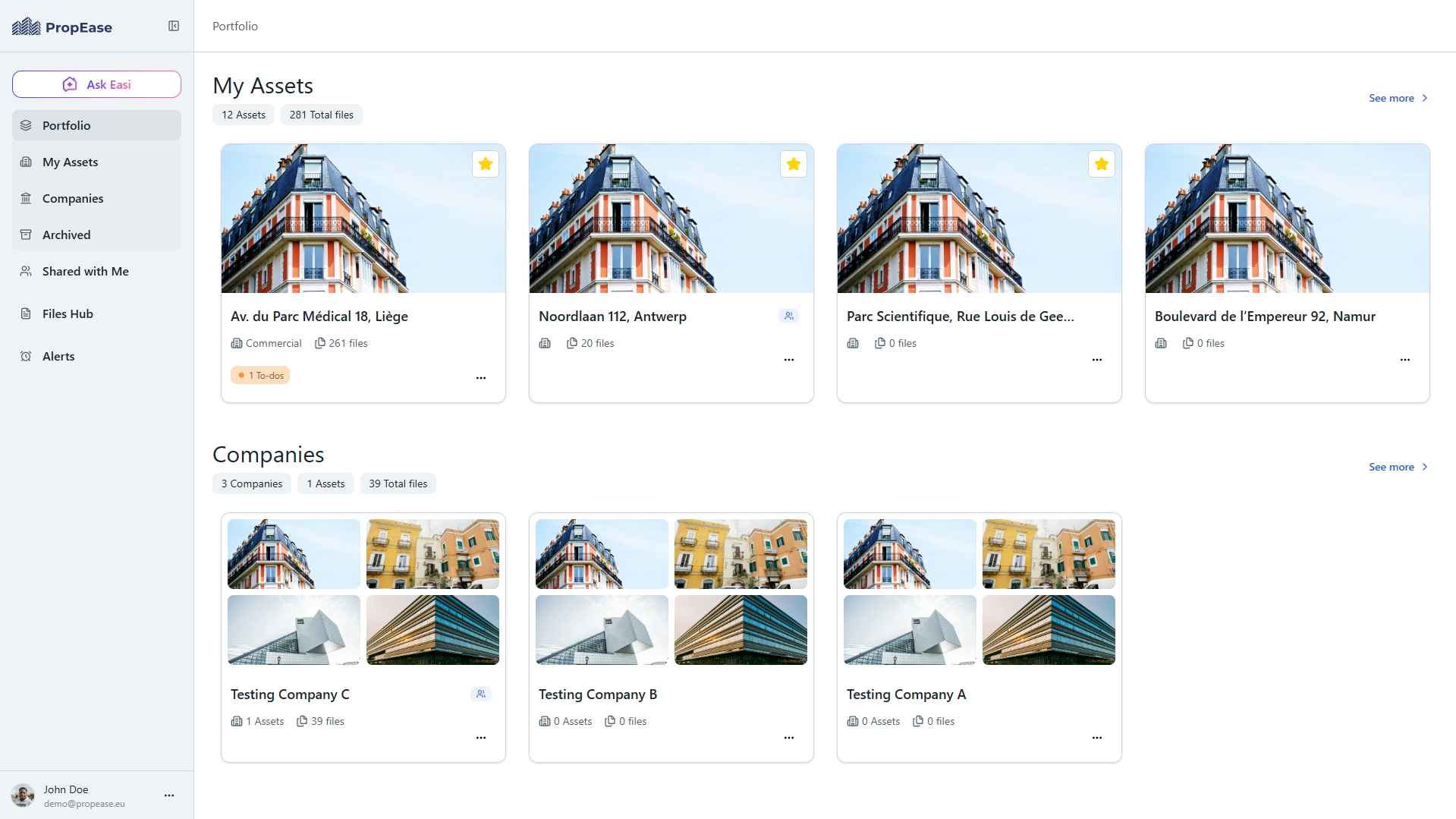Open options menu for Testing Company B
The width and height of the screenshot is (1456, 819).
[x=789, y=738]
